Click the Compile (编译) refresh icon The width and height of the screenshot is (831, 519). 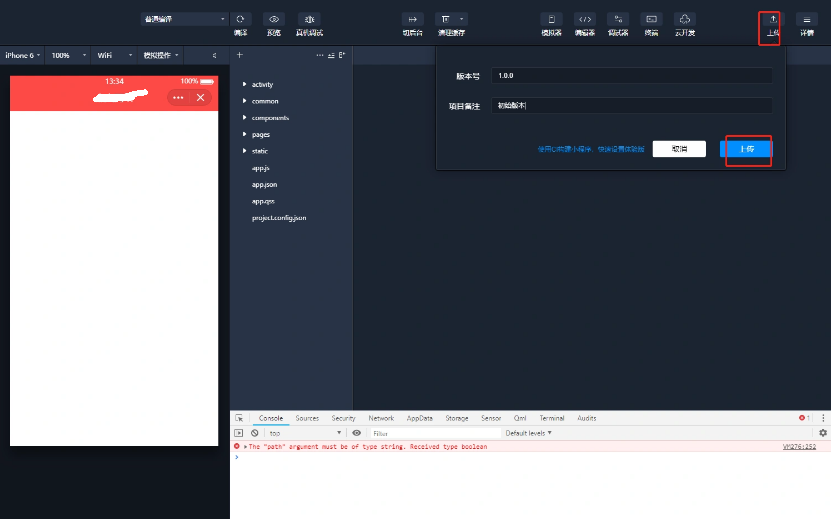click(240, 19)
